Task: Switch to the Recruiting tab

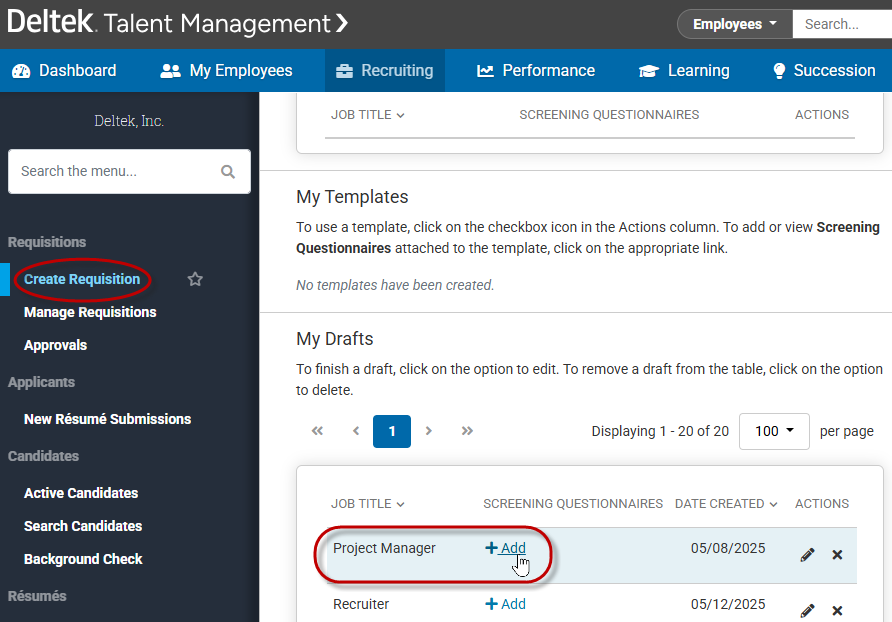Action: 385,71
